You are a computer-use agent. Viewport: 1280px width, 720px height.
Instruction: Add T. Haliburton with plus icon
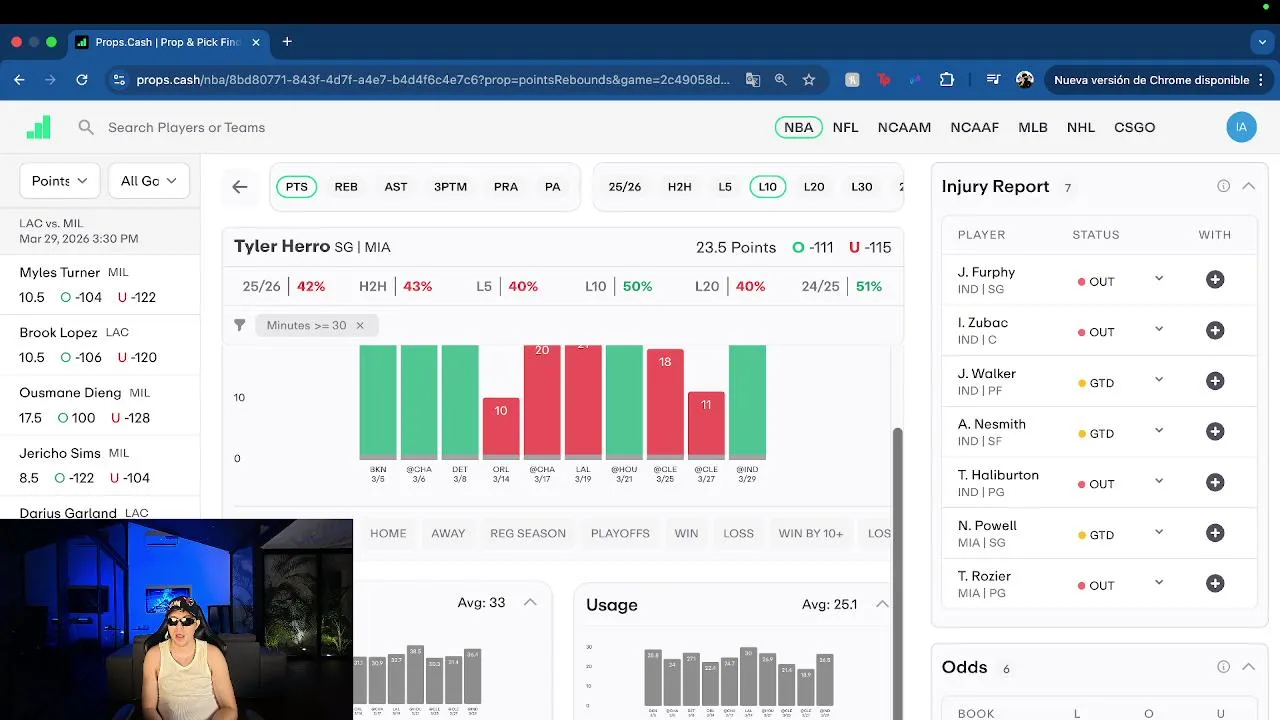coord(1215,483)
